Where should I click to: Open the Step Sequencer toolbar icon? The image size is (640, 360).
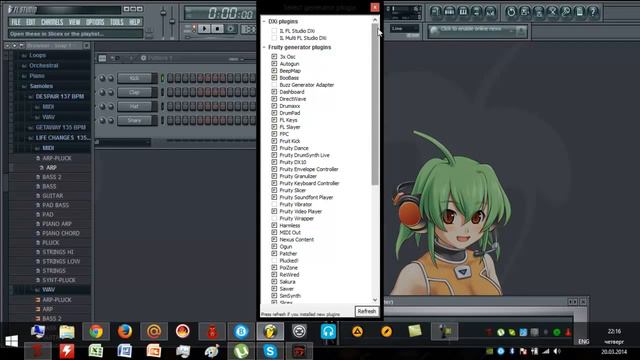[x=449, y=11]
